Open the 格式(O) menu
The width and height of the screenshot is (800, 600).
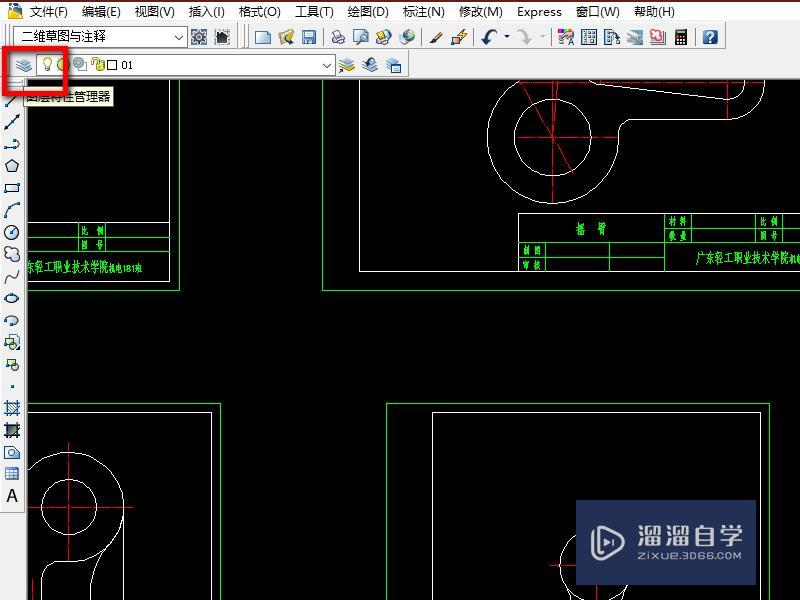pyautogui.click(x=260, y=12)
